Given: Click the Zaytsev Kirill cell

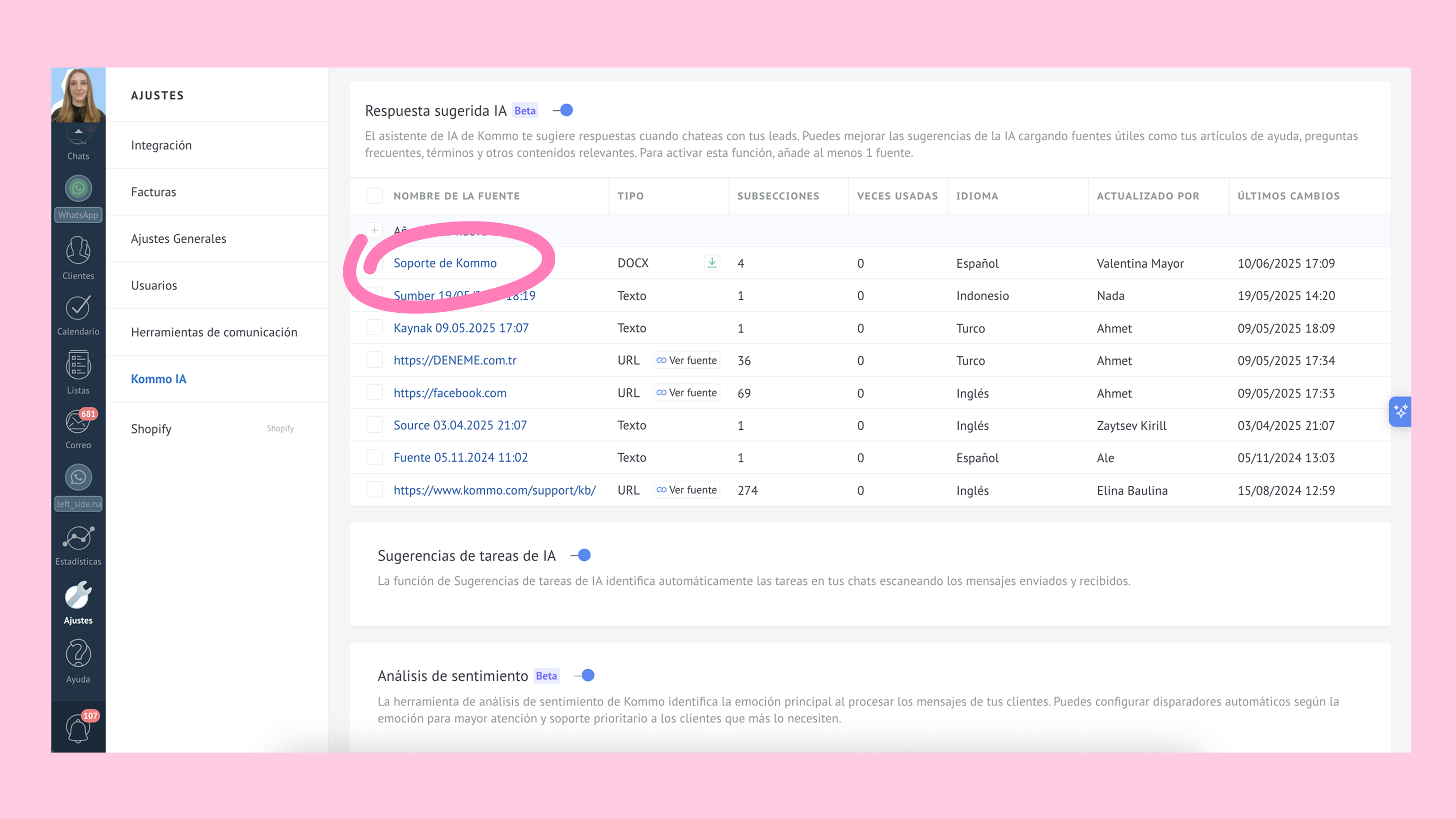Looking at the screenshot, I should coord(1131,425).
